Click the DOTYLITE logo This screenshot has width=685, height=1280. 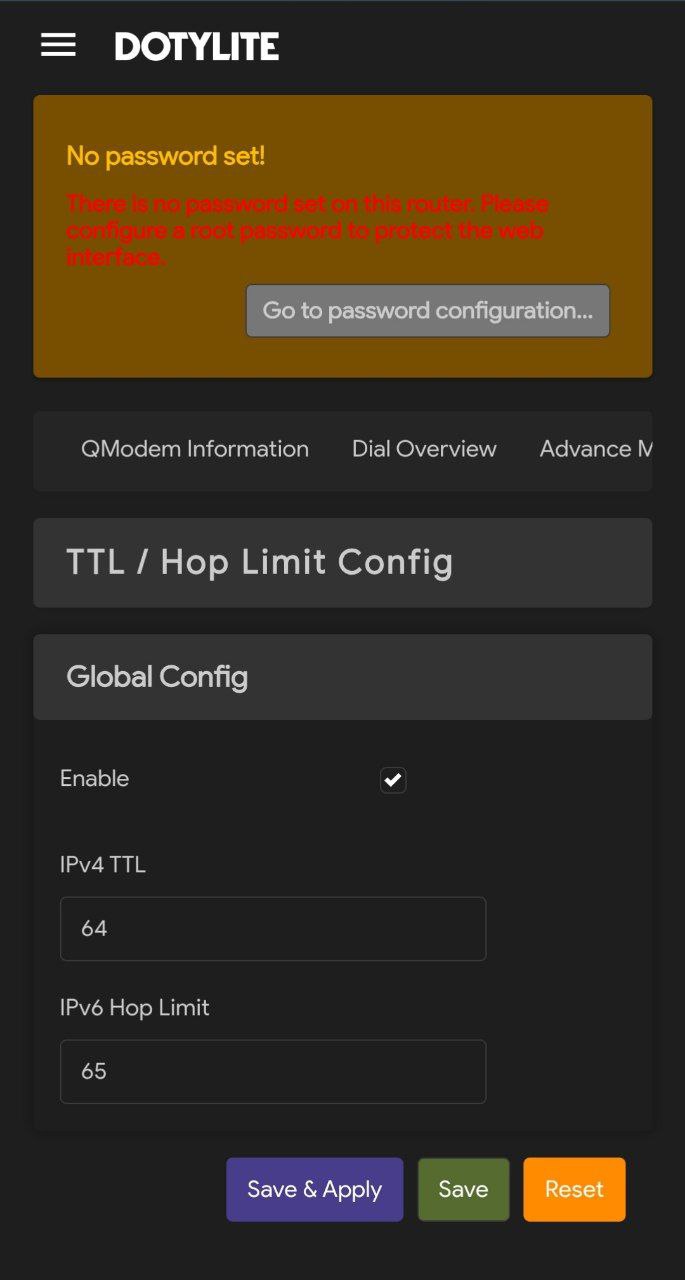pyautogui.click(x=197, y=46)
